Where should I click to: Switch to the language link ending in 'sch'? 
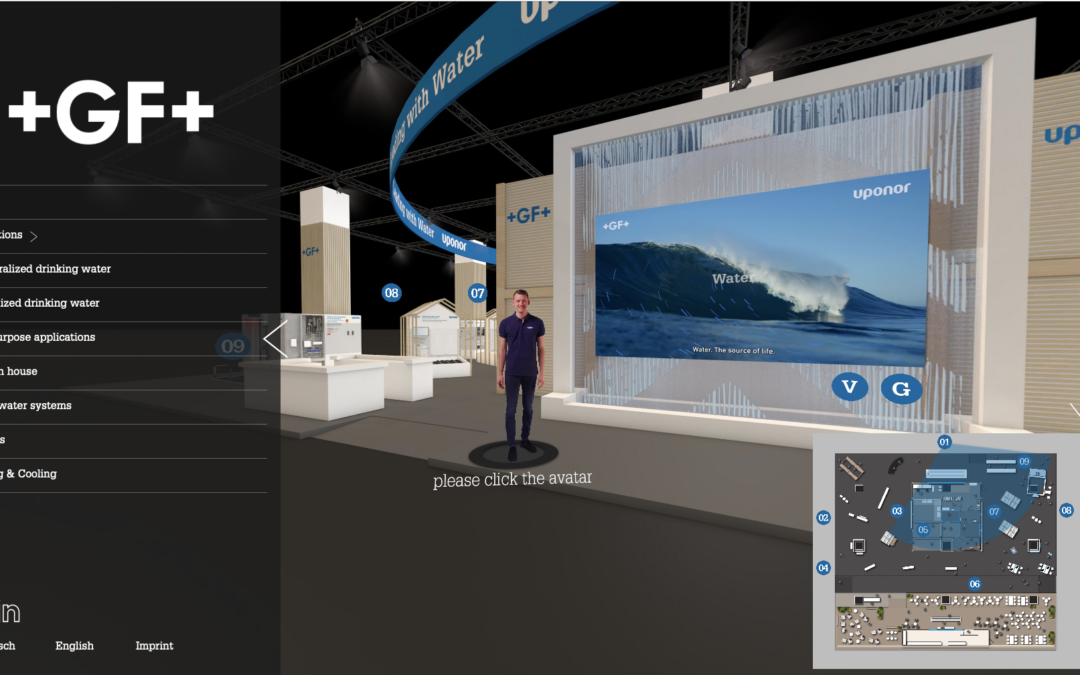pyautogui.click(x=8, y=646)
